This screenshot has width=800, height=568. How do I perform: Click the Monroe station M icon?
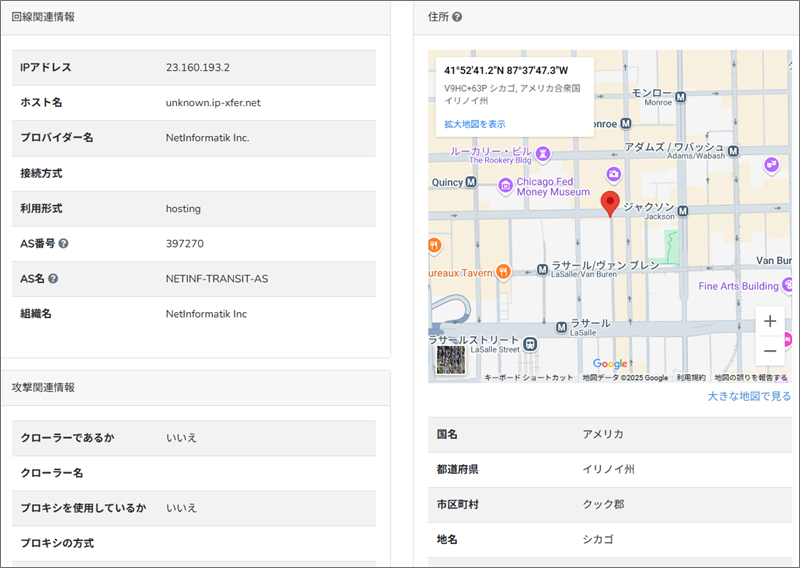pos(681,96)
